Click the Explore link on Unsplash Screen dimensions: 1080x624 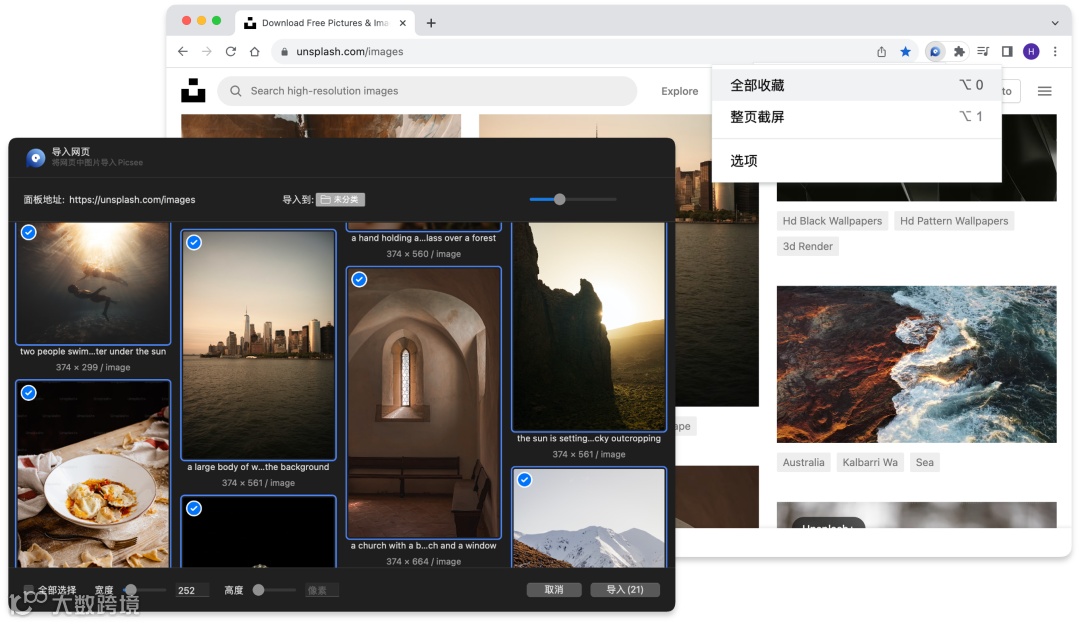[x=680, y=91]
